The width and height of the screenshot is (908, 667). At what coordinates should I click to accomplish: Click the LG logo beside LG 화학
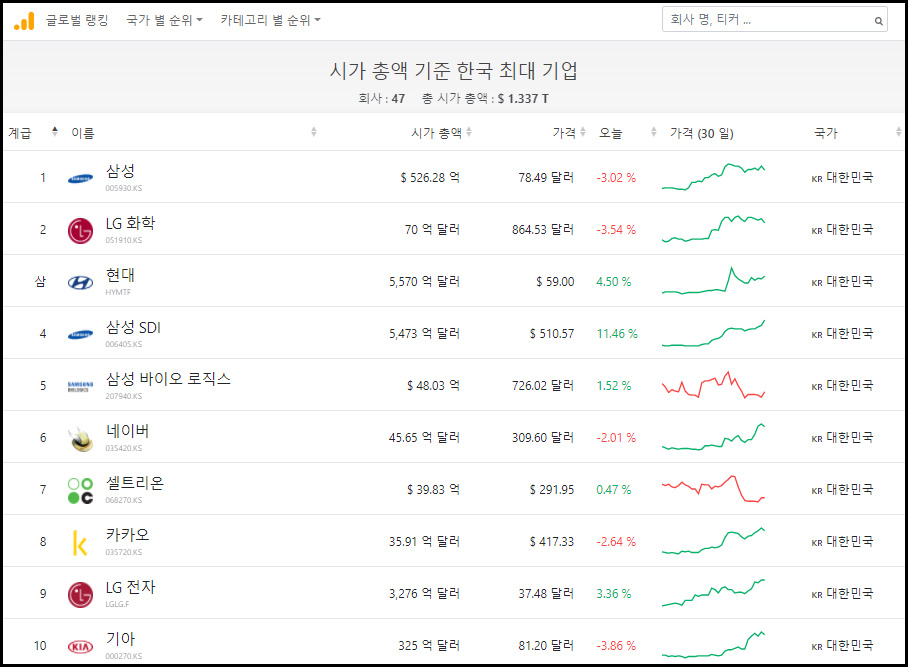80,230
